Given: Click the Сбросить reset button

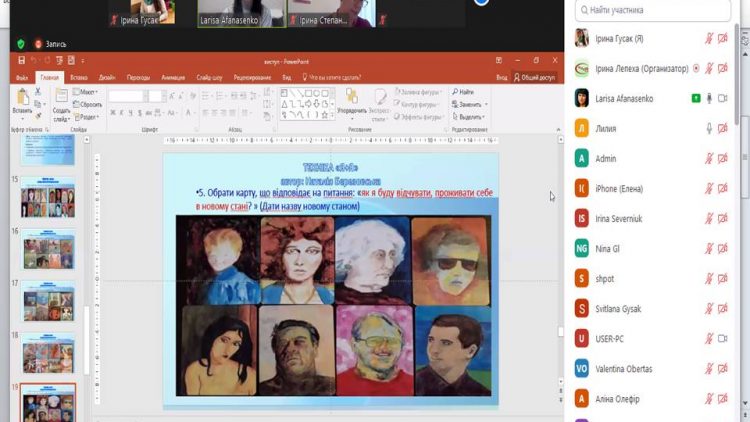Looking at the screenshot, I should [x=88, y=104].
